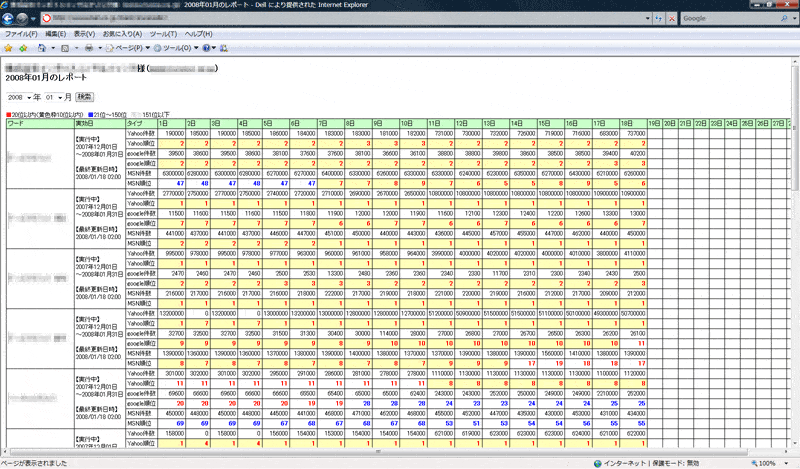
Task: Go back with the Back arrow button
Action: pos(8,19)
